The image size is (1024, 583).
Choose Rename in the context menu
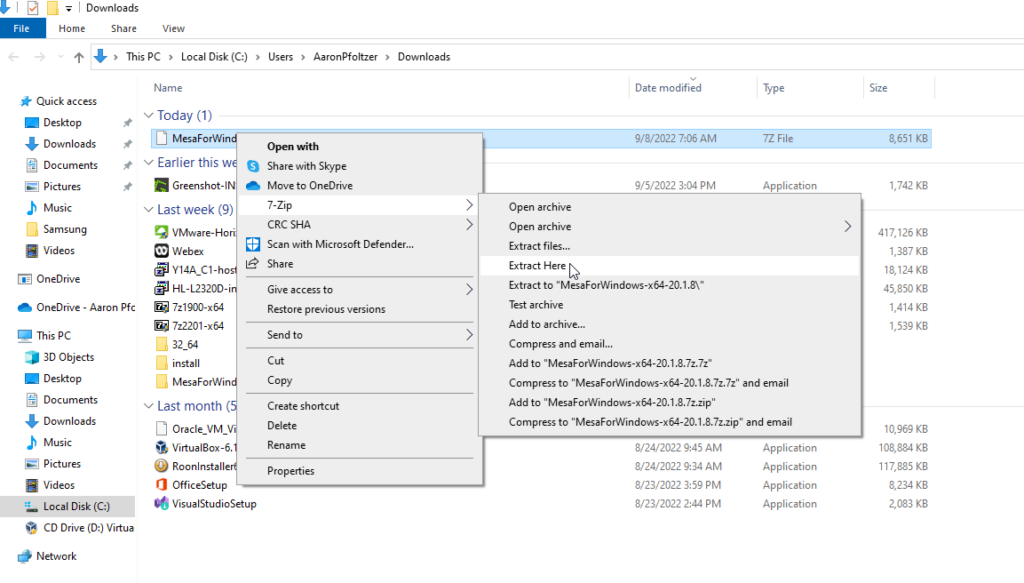(x=359, y=445)
